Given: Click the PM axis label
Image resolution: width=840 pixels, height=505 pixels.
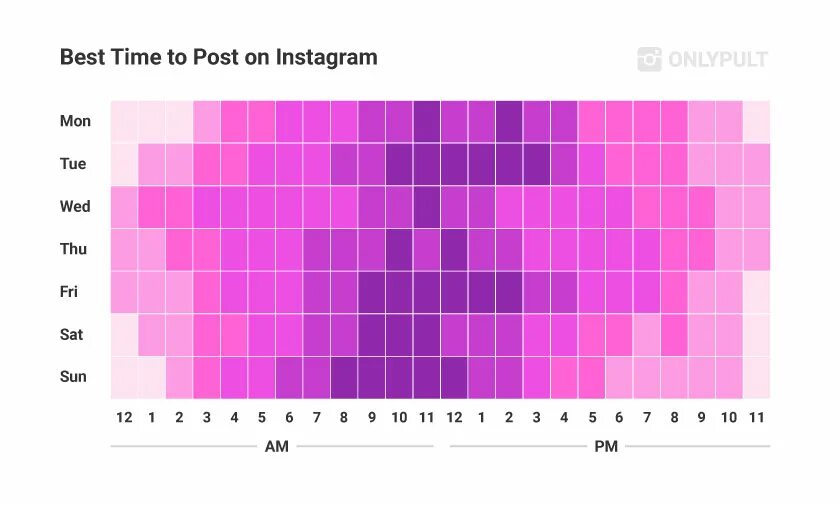Looking at the screenshot, I should pos(606,446).
